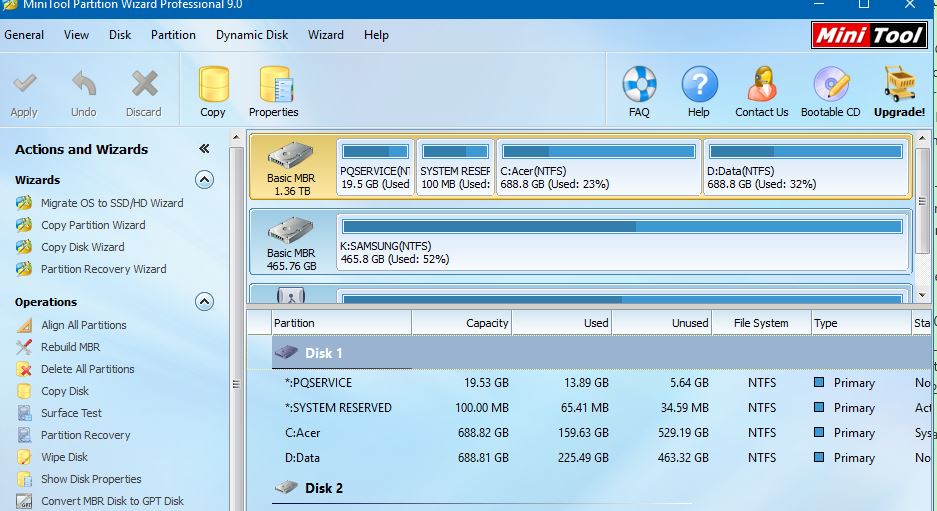
Task: Click the Wipe Disk icon
Action: [24, 457]
